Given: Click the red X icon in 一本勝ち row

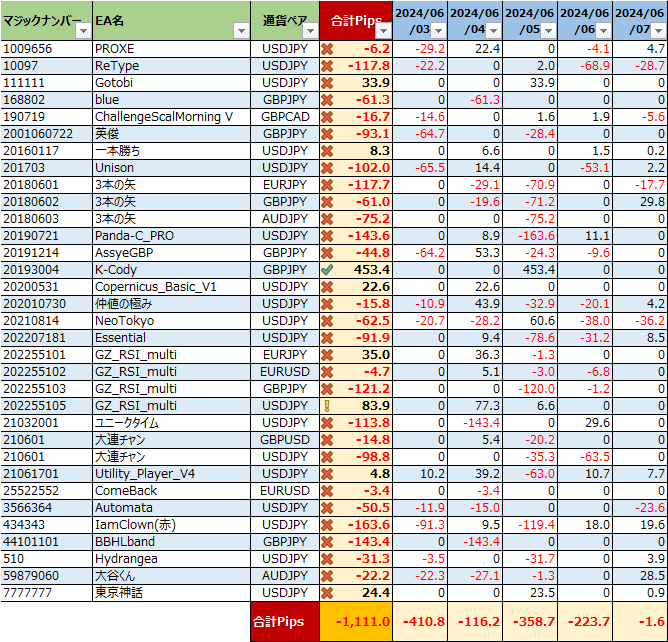Looking at the screenshot, I should coord(327,151).
